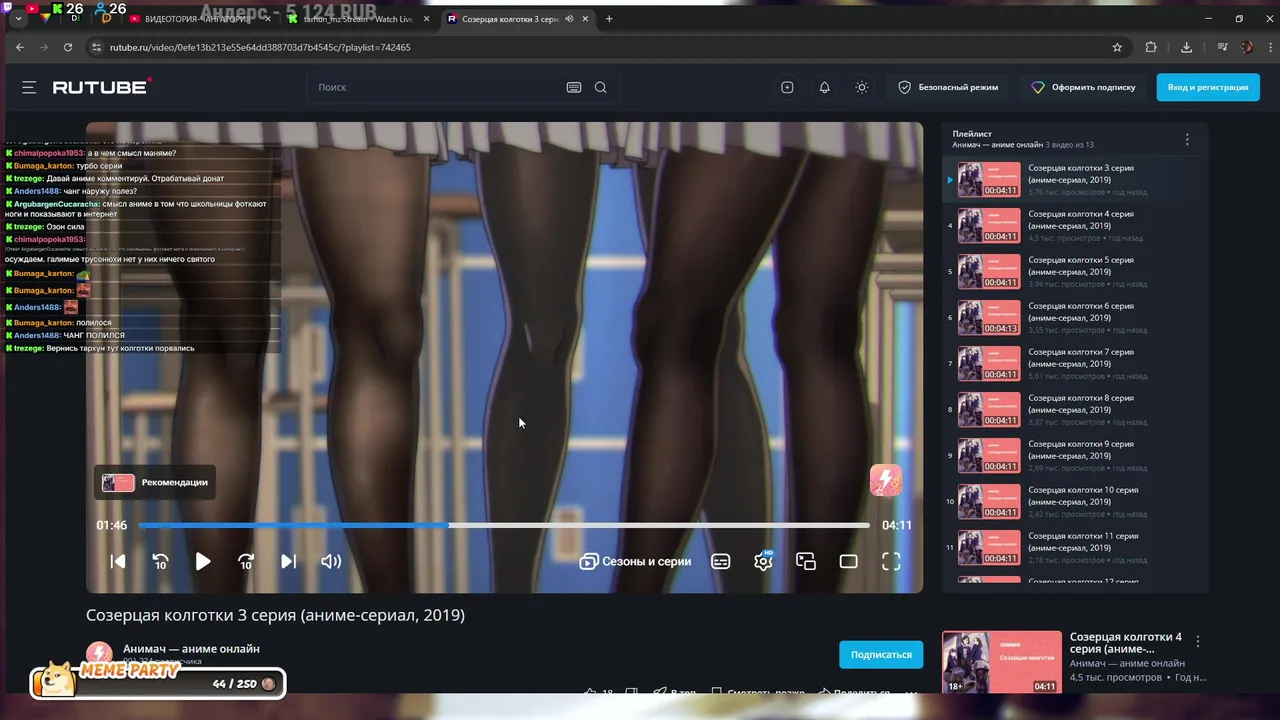The image size is (1280, 720).
Task: Focus the Поиск search field
Action: [435, 87]
